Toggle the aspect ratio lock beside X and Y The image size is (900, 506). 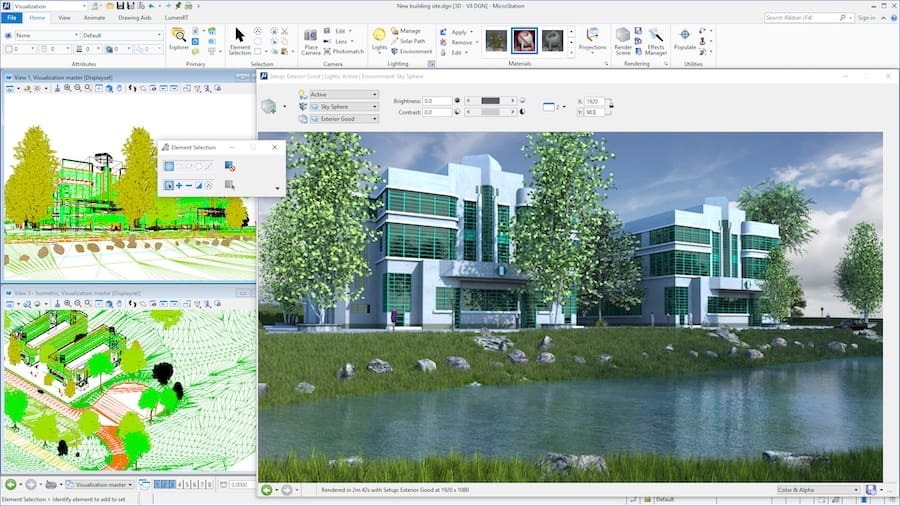click(x=611, y=107)
